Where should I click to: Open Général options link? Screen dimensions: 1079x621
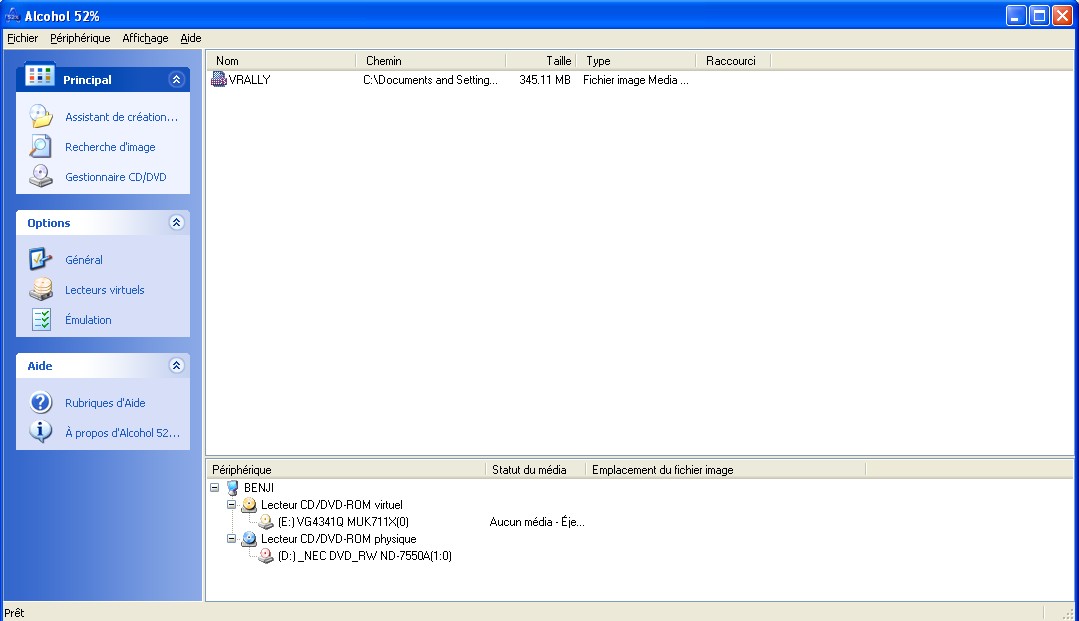point(84,260)
